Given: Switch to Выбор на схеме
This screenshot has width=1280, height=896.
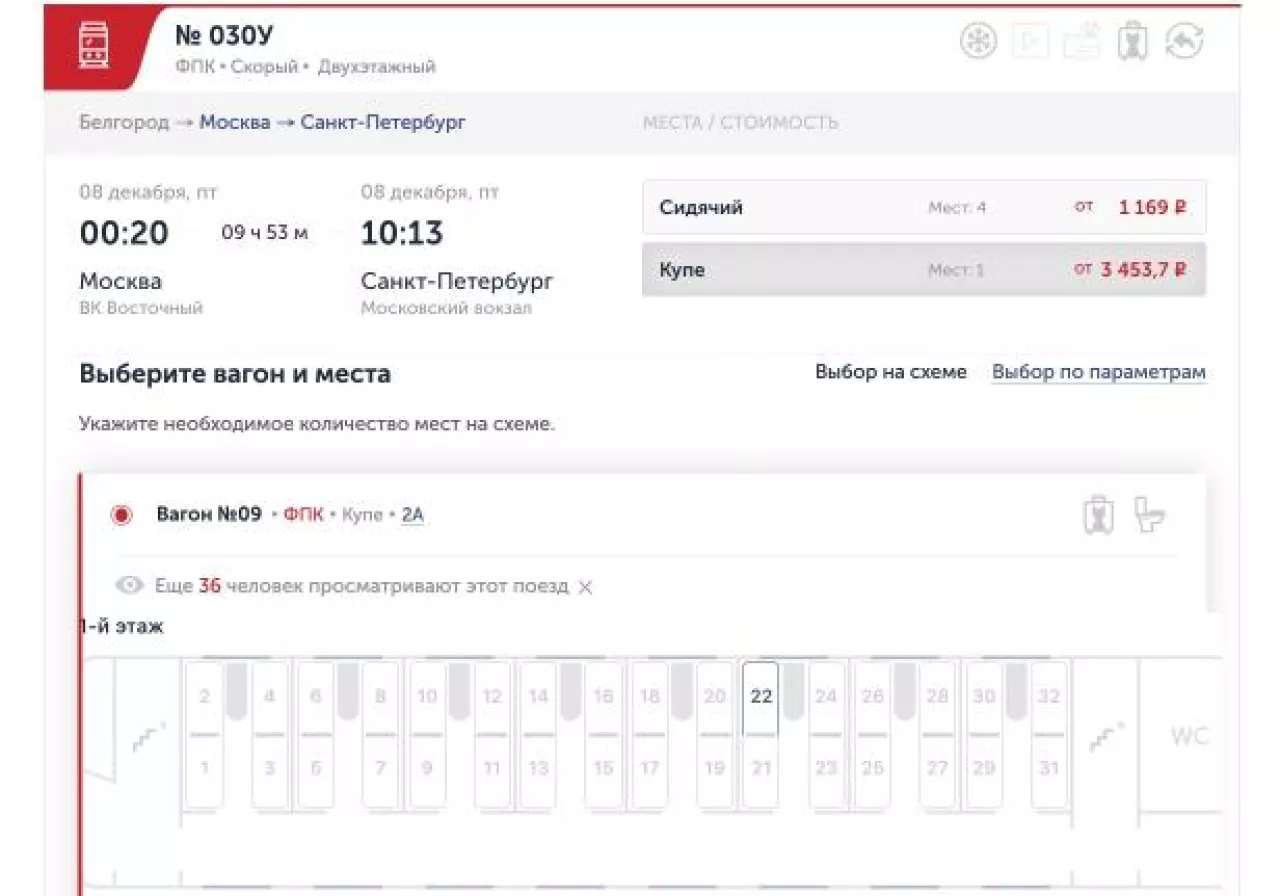Looking at the screenshot, I should click(890, 372).
